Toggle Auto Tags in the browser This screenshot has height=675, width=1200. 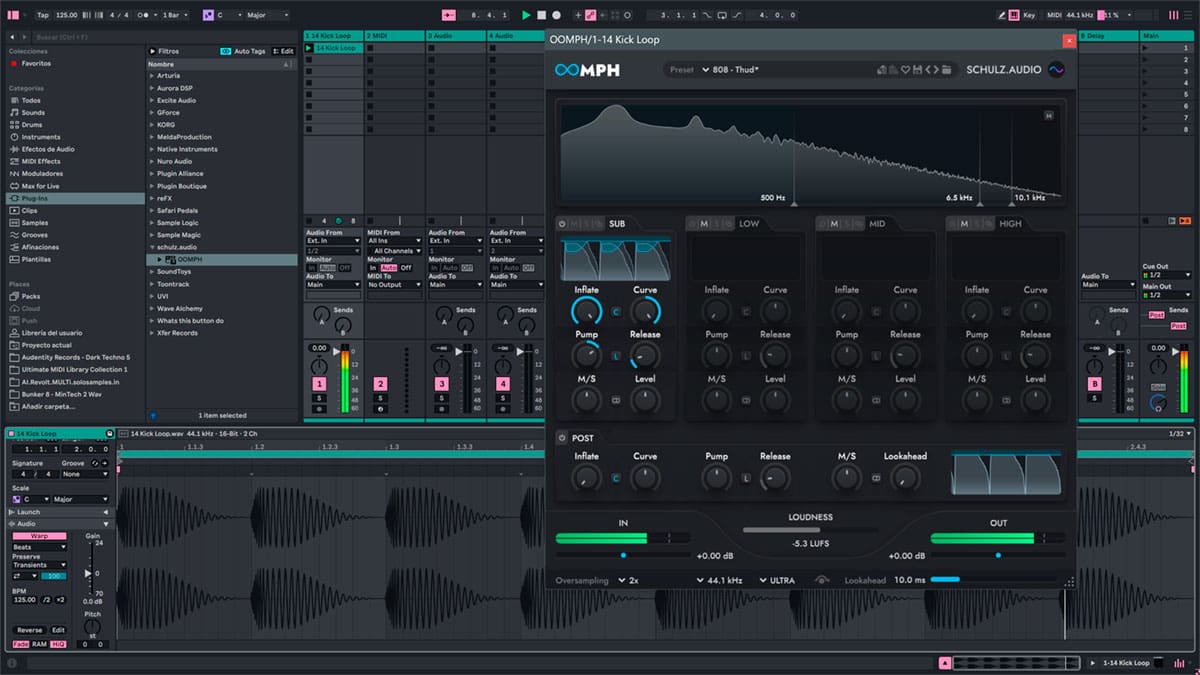pos(243,51)
